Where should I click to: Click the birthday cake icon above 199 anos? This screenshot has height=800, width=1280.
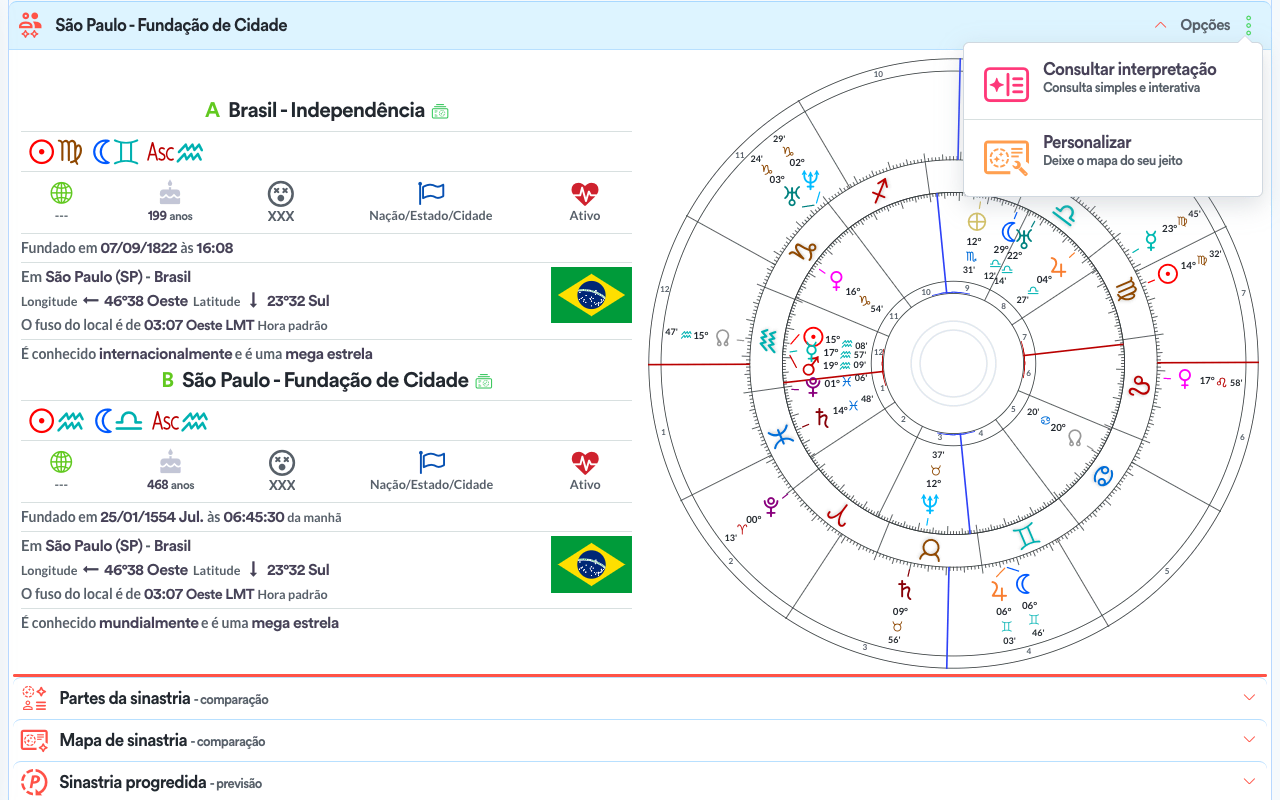pos(170,193)
